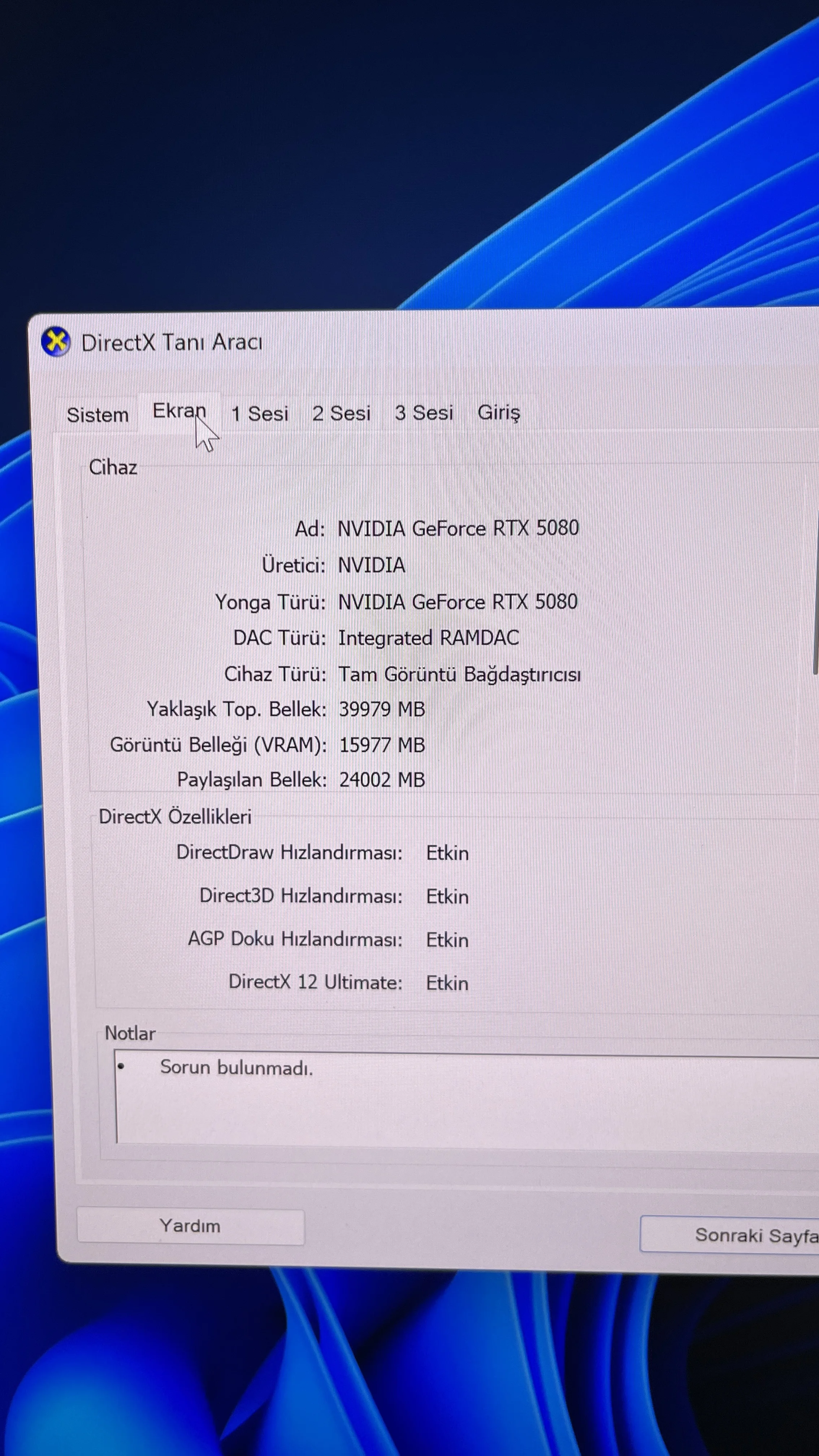The width and height of the screenshot is (819, 1456).
Task: Click the Sonraki Sayfa button
Action: coord(735,1235)
